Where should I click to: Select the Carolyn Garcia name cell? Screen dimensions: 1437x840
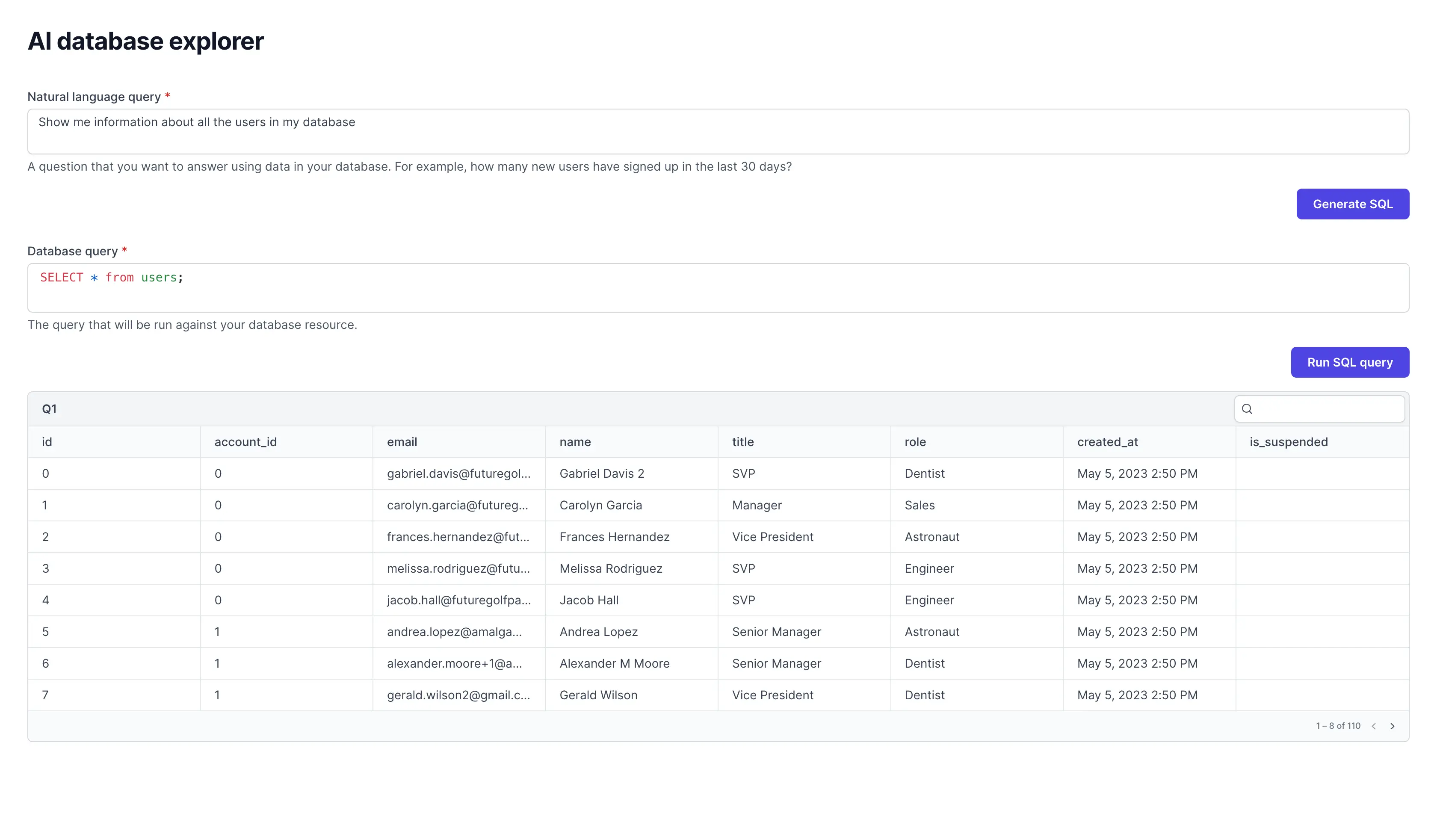632,505
